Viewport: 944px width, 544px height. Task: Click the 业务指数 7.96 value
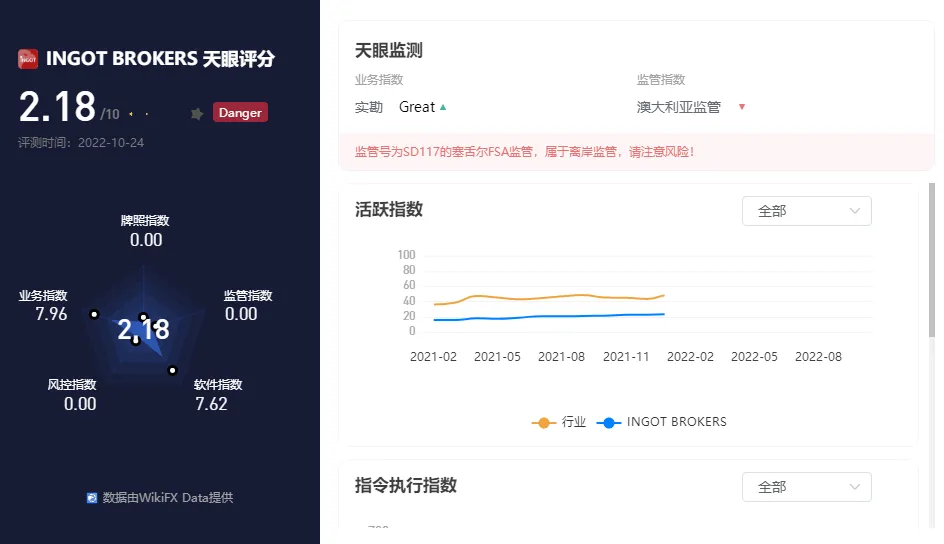coord(51,314)
